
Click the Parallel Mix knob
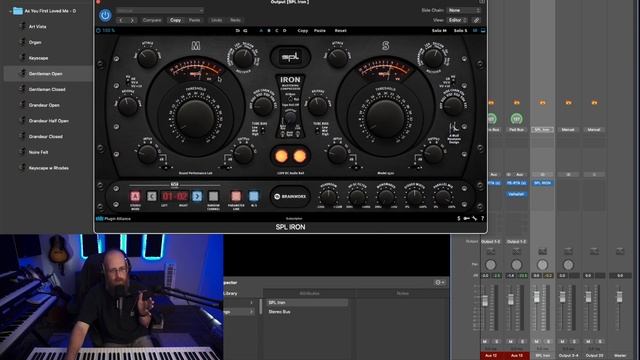click(x=443, y=197)
